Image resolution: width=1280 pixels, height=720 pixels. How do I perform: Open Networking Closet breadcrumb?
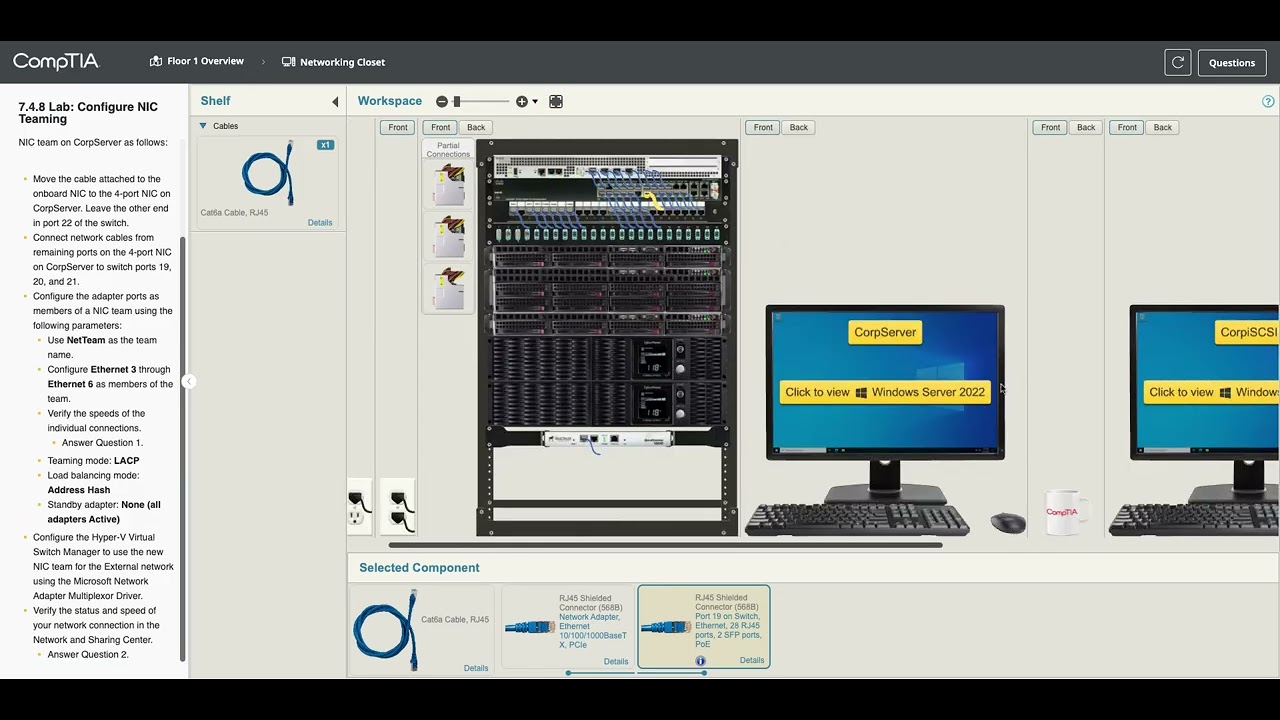[x=342, y=62]
